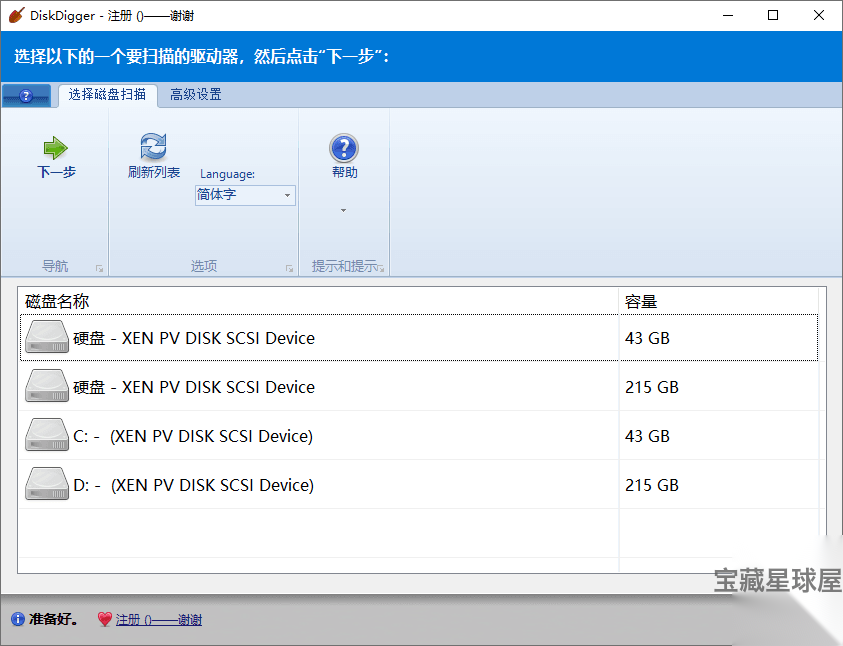Close the DiskDigger window
Image resolution: width=843 pixels, height=646 pixels.
819,16
